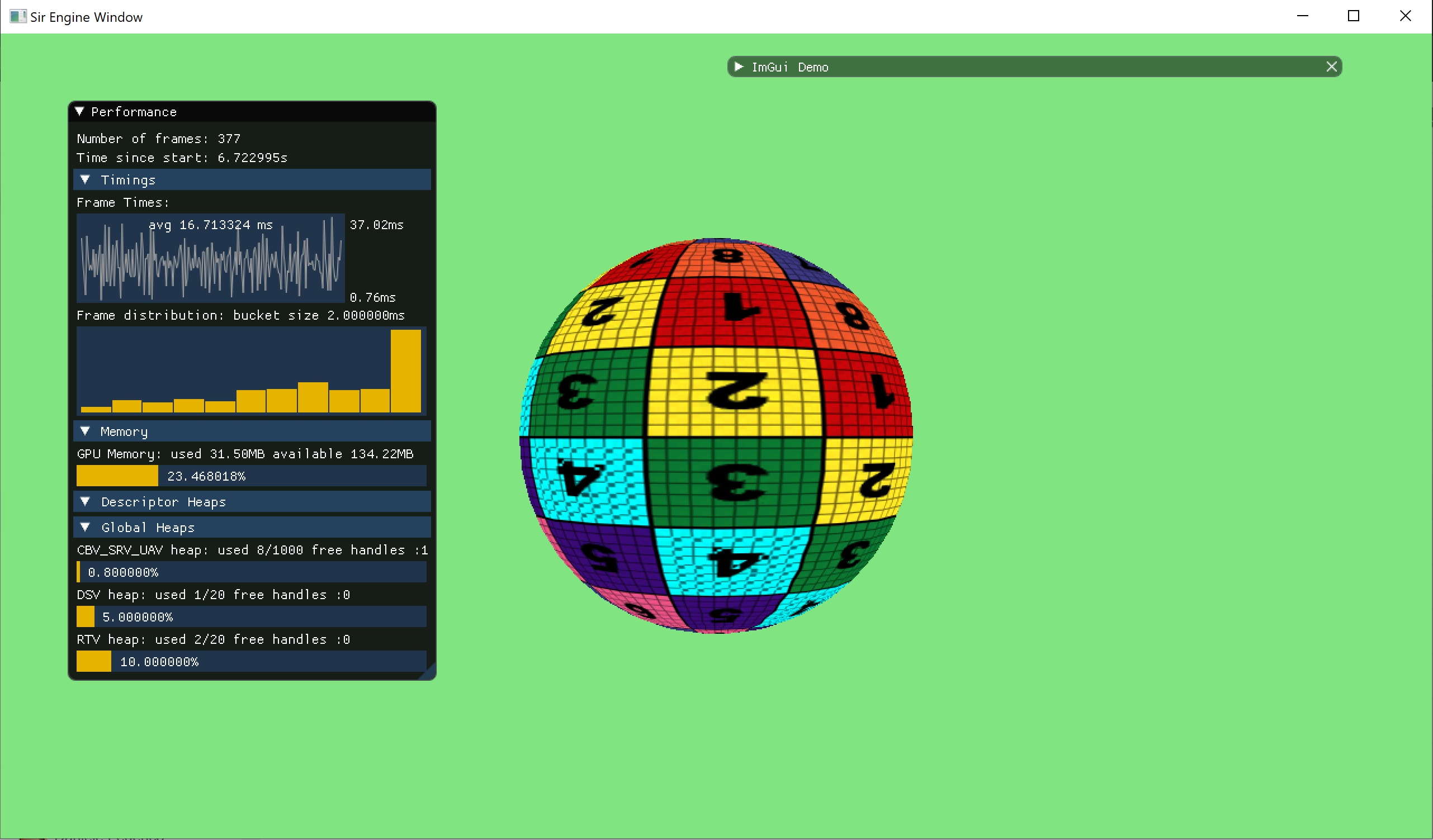The image size is (1433, 840).
Task: Click the ImGui Demo title bar
Action: pos(1024,67)
